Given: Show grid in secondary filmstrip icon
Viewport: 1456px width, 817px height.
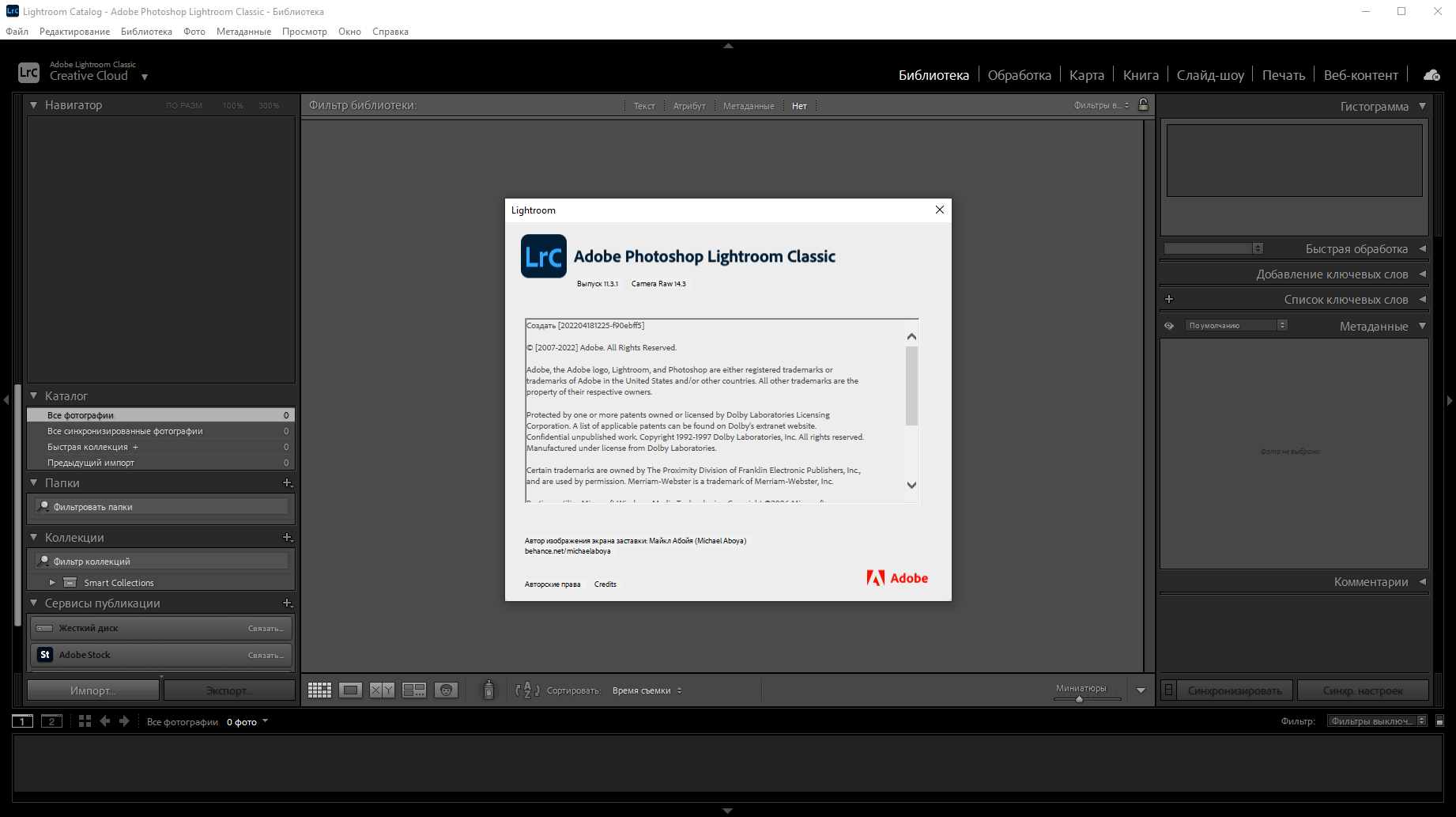Looking at the screenshot, I should tap(85, 721).
